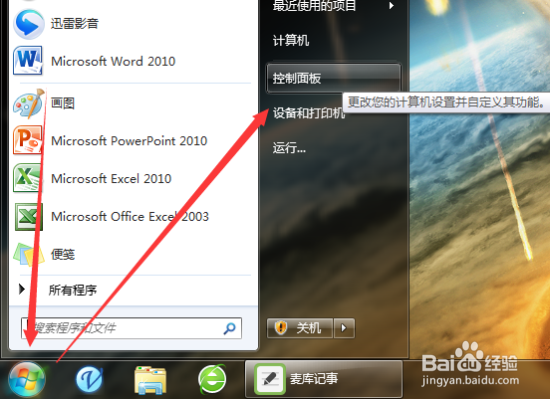The height and width of the screenshot is (399, 550).
Task: Click the 麦库记事 notepad icon in taskbar
Action: tap(269, 379)
